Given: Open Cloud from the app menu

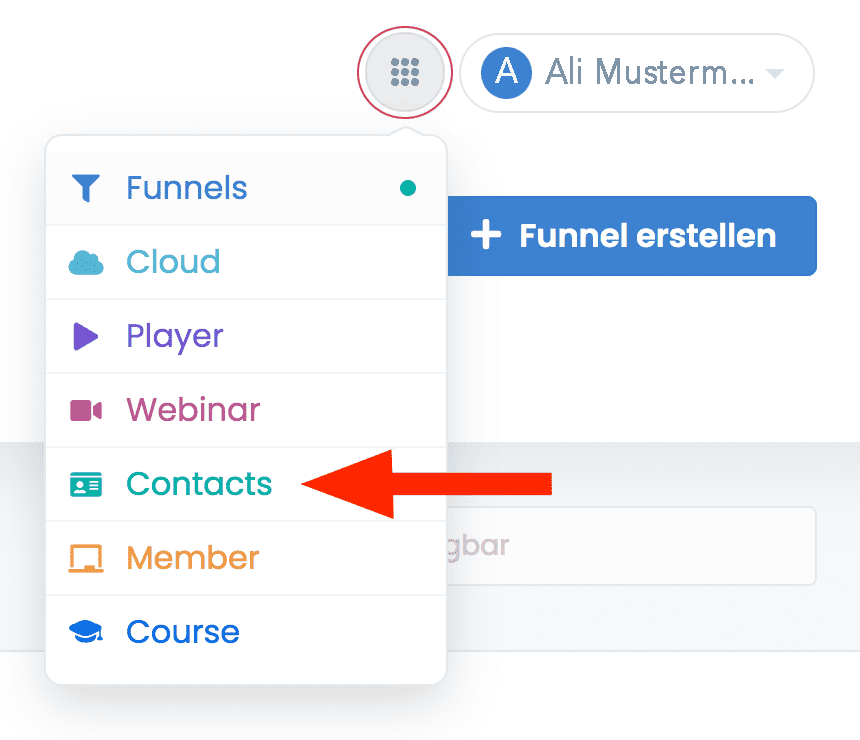Looking at the screenshot, I should click(173, 262).
